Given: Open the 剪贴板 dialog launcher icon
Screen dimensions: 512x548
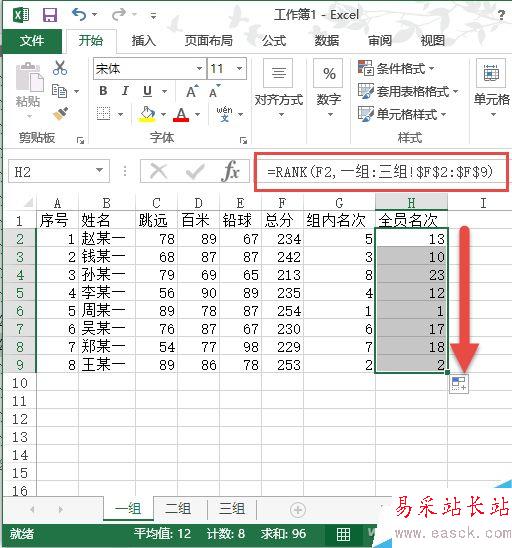Looking at the screenshot, I should (x=80, y=140).
